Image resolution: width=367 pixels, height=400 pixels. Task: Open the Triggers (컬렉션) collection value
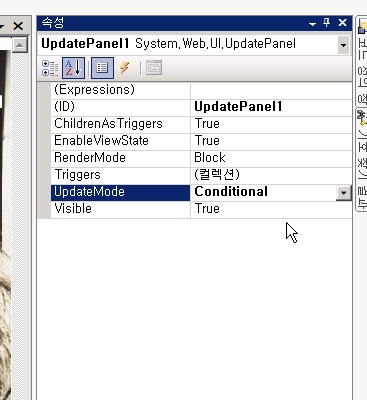pyautogui.click(x=271, y=175)
